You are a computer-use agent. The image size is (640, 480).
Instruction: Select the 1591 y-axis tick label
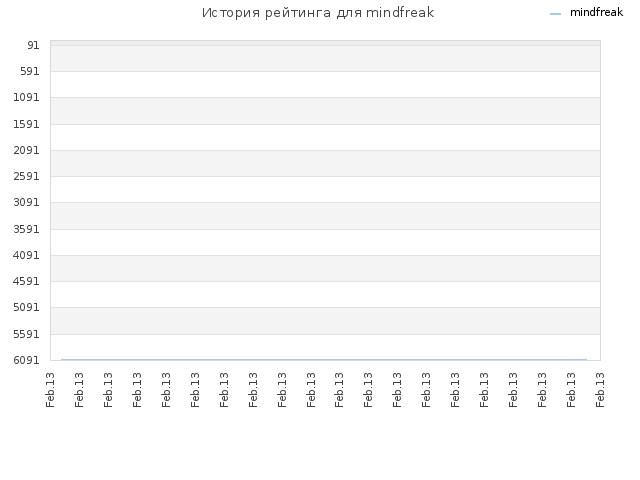click(x=27, y=124)
